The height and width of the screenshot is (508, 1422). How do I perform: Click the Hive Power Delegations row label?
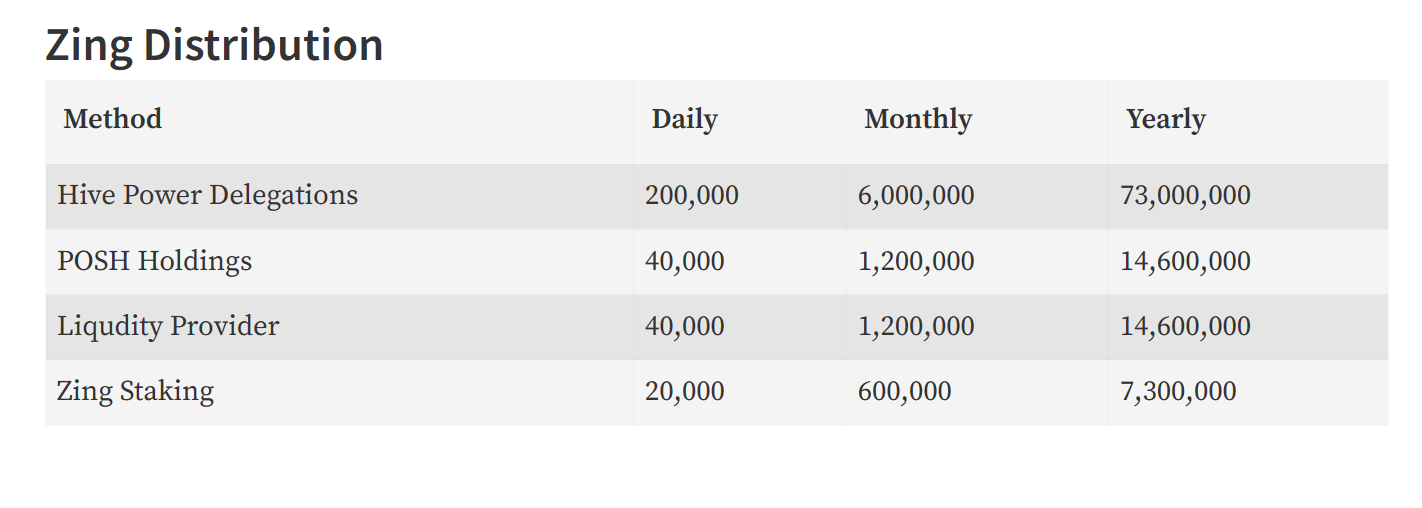point(208,194)
